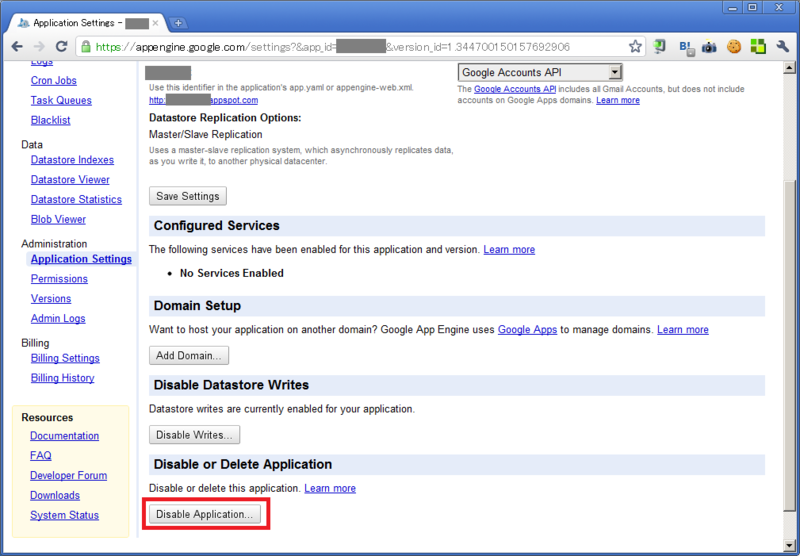The height and width of the screenshot is (556, 800).
Task: Click the page scrollbar down arrow
Action: point(789,544)
